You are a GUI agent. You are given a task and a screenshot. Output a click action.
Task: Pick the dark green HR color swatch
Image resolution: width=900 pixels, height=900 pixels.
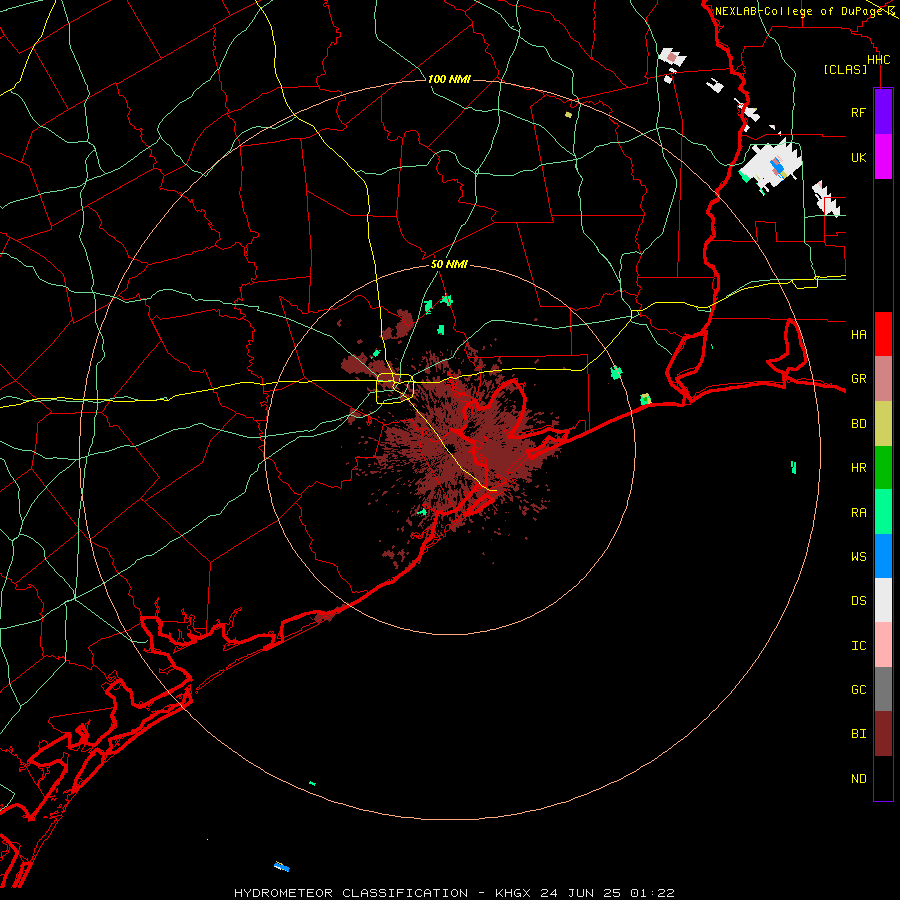[883, 468]
